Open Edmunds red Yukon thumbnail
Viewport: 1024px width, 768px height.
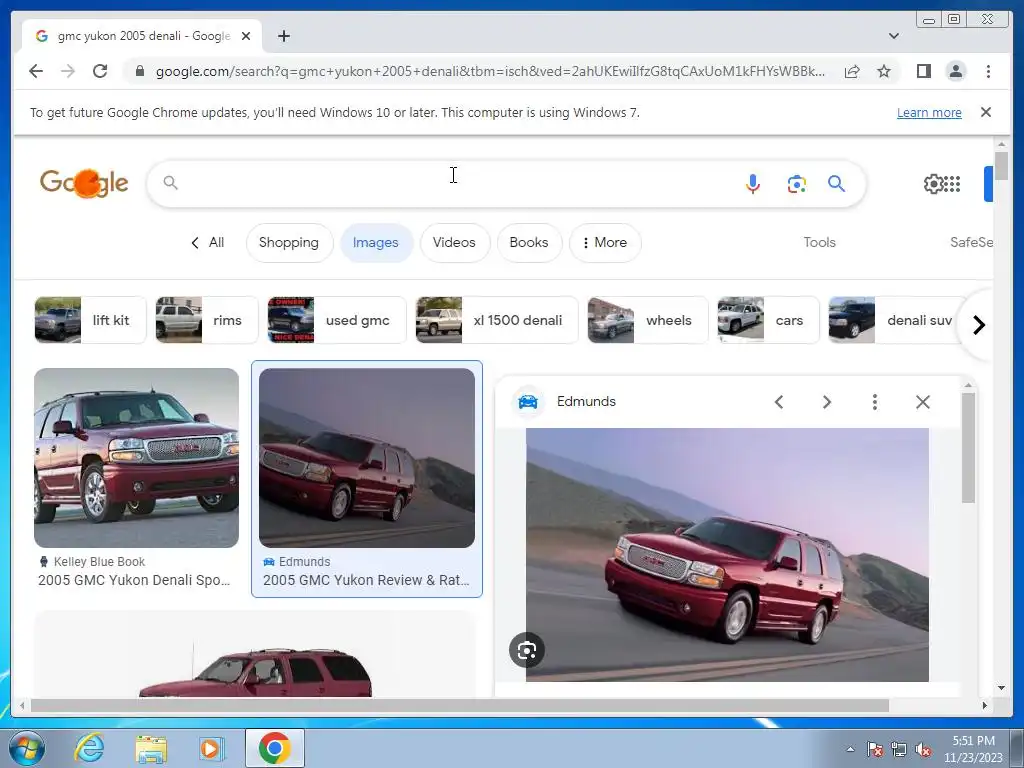tap(367, 458)
